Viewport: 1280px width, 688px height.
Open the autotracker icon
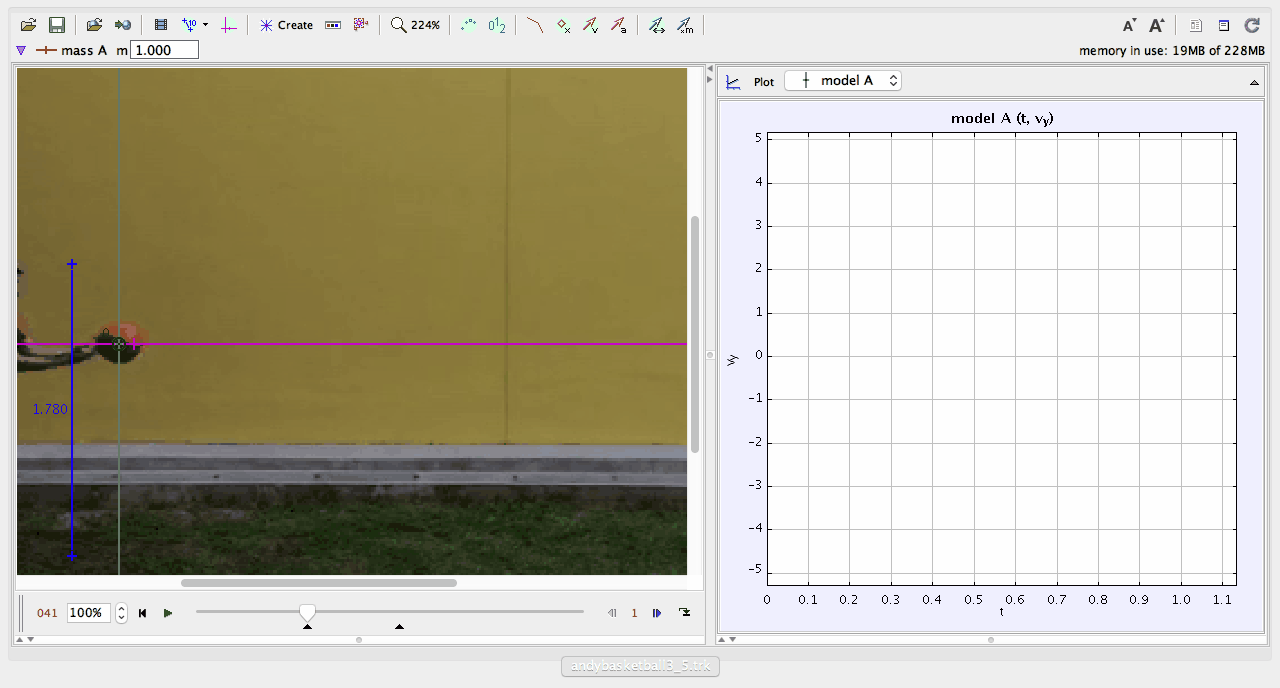click(361, 25)
